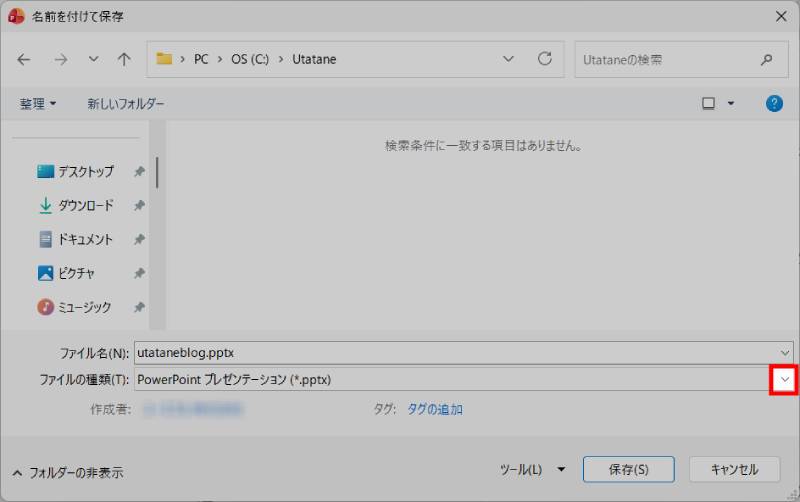Open ドキュメント in the sidebar

click(76, 239)
